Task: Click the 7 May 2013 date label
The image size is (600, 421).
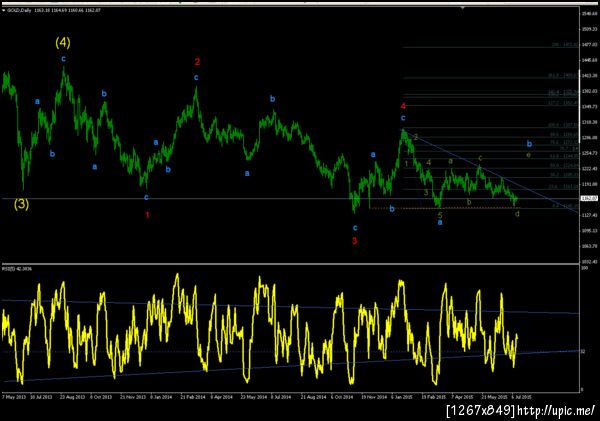Action: click(x=14, y=397)
